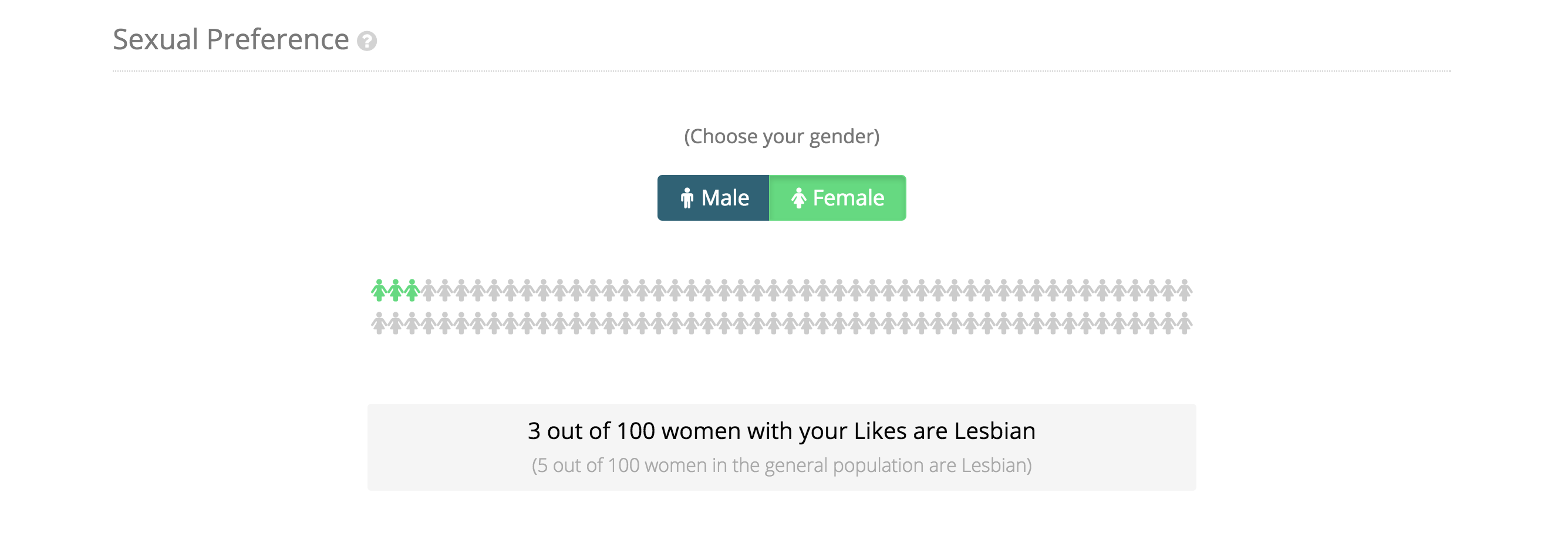Screen dimensions: 1568x550
Task: Click the help question mark beside Sexual Preference
Action: [x=366, y=41]
